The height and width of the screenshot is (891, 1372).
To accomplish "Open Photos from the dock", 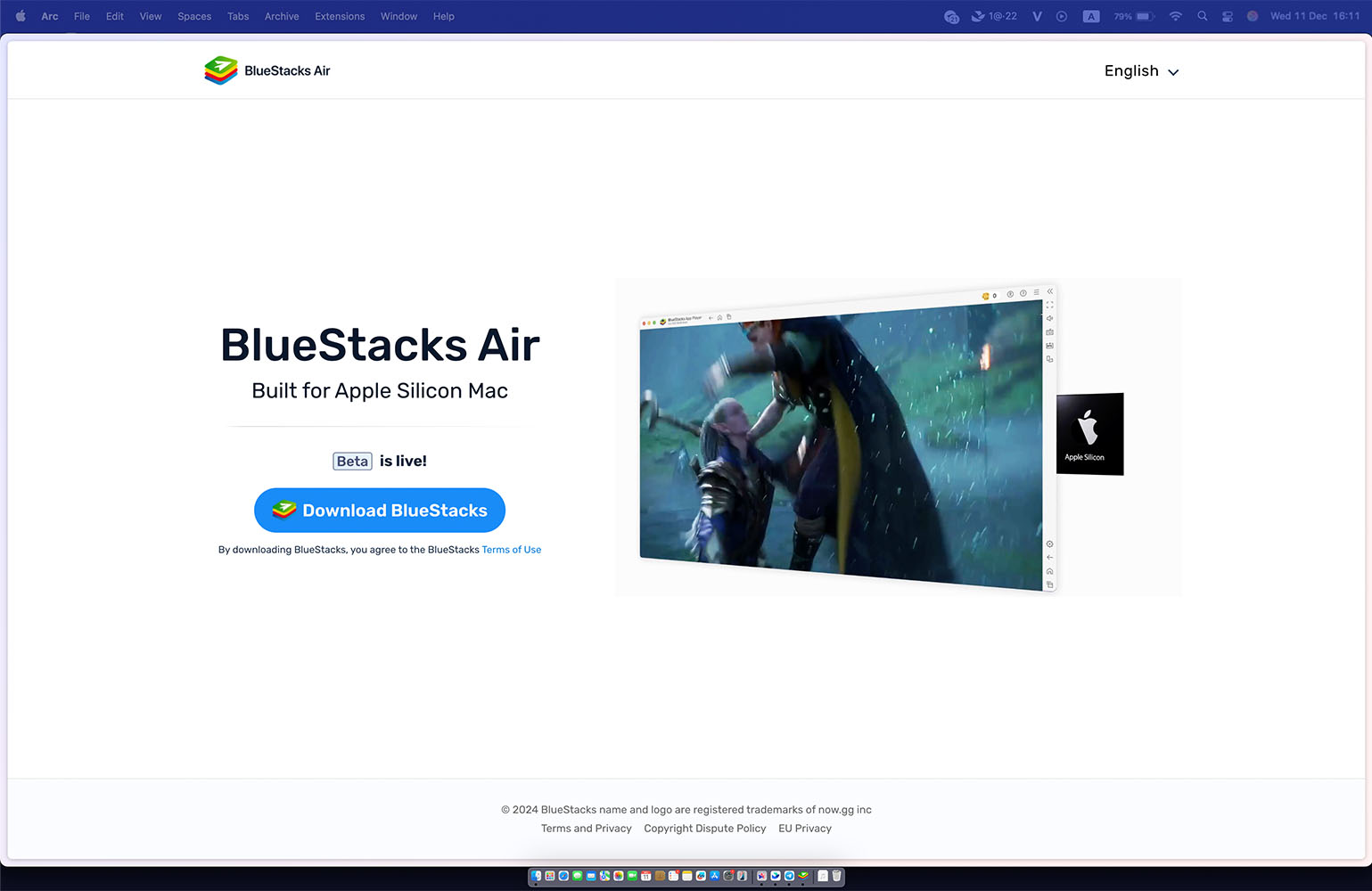I will (619, 876).
